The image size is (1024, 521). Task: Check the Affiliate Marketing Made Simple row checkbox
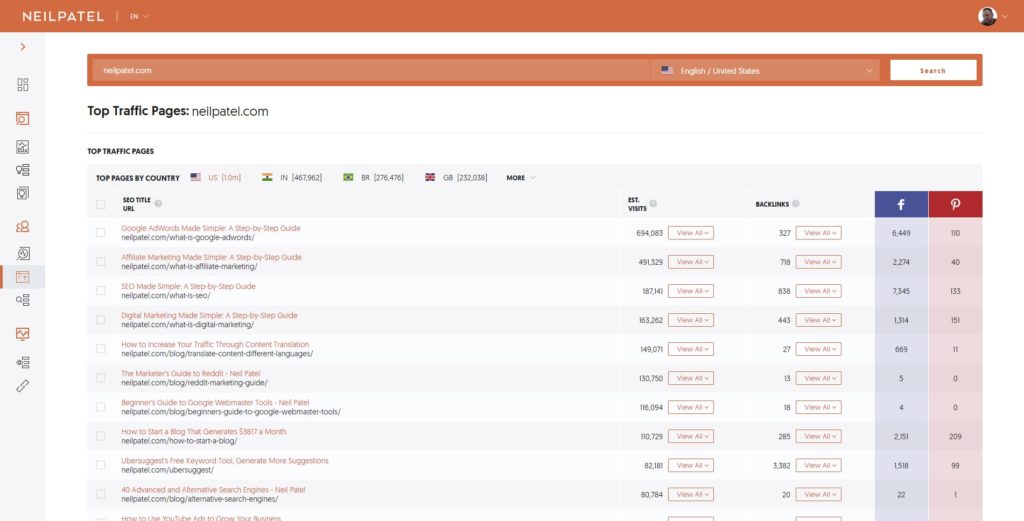[101, 261]
